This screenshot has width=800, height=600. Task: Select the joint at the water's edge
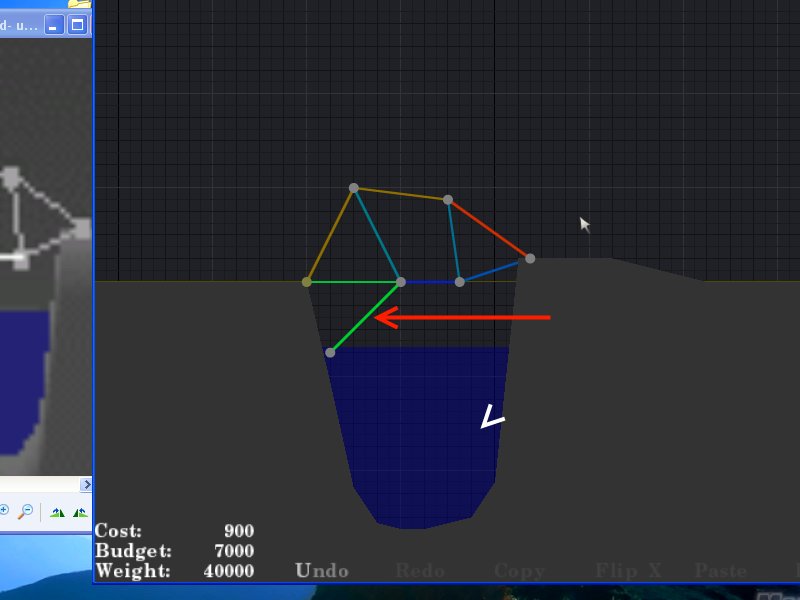click(330, 352)
